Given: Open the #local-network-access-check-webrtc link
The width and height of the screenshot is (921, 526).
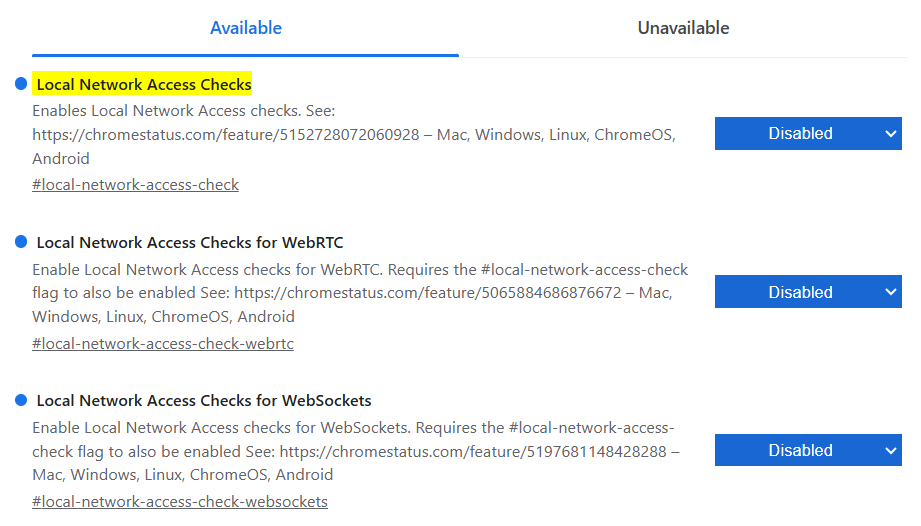Looking at the screenshot, I should 162,344.
